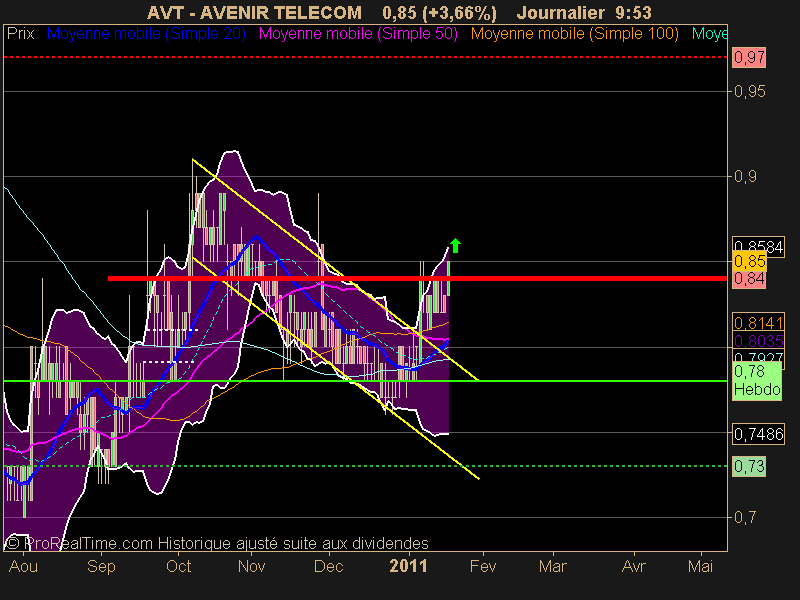Click the Oct month label on time axis

point(179,566)
